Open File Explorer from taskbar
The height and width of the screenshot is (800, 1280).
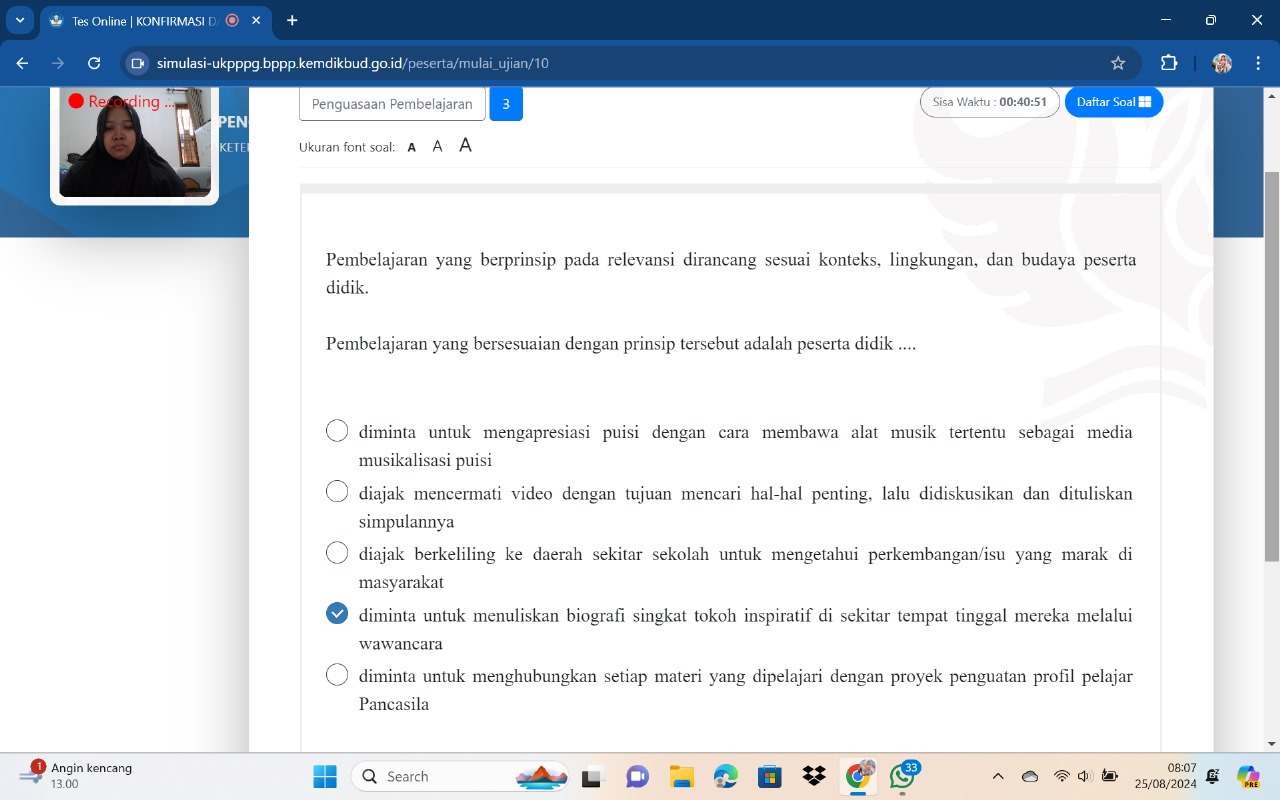point(681,776)
